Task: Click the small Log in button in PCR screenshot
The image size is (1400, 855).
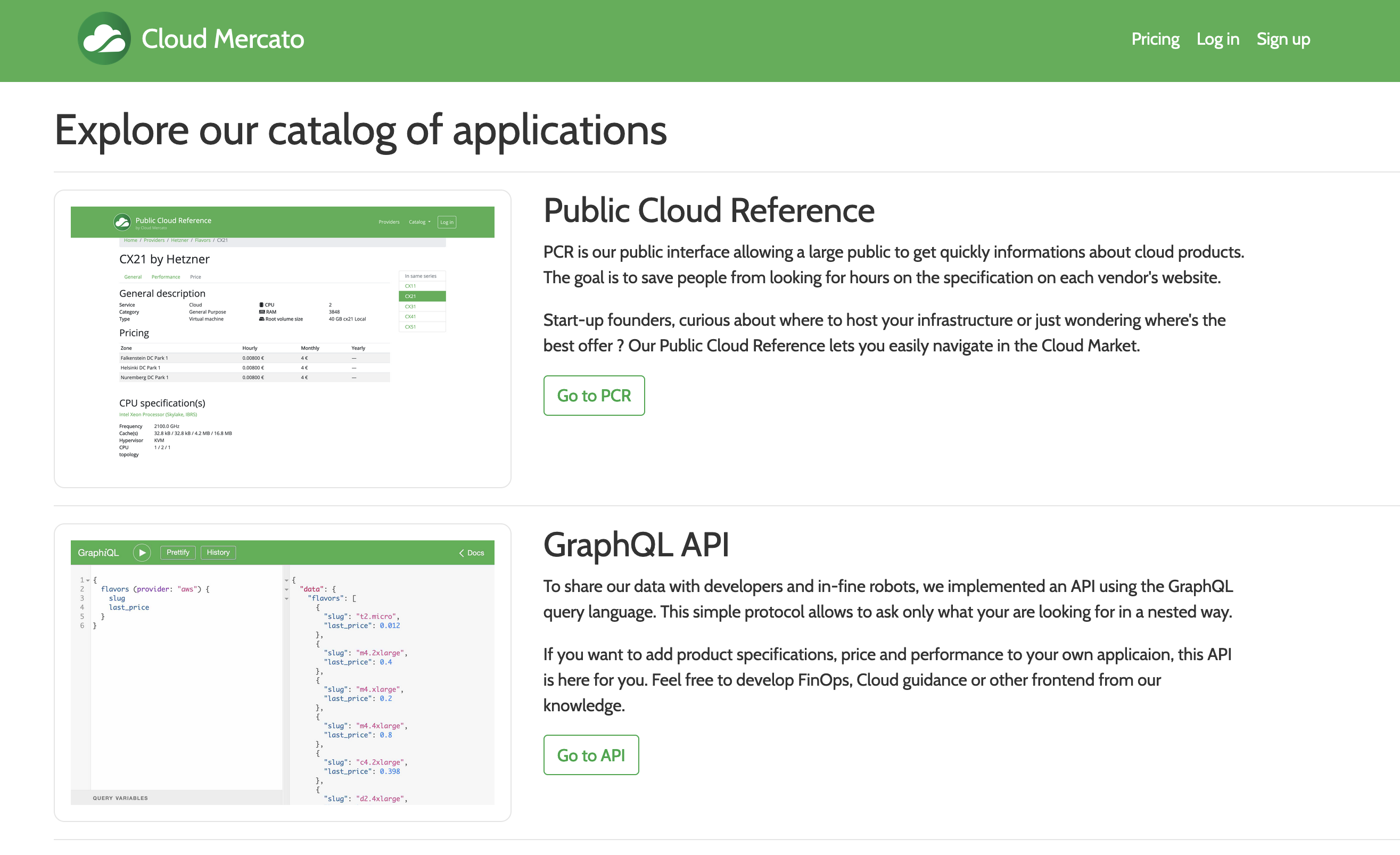Action: [447, 222]
